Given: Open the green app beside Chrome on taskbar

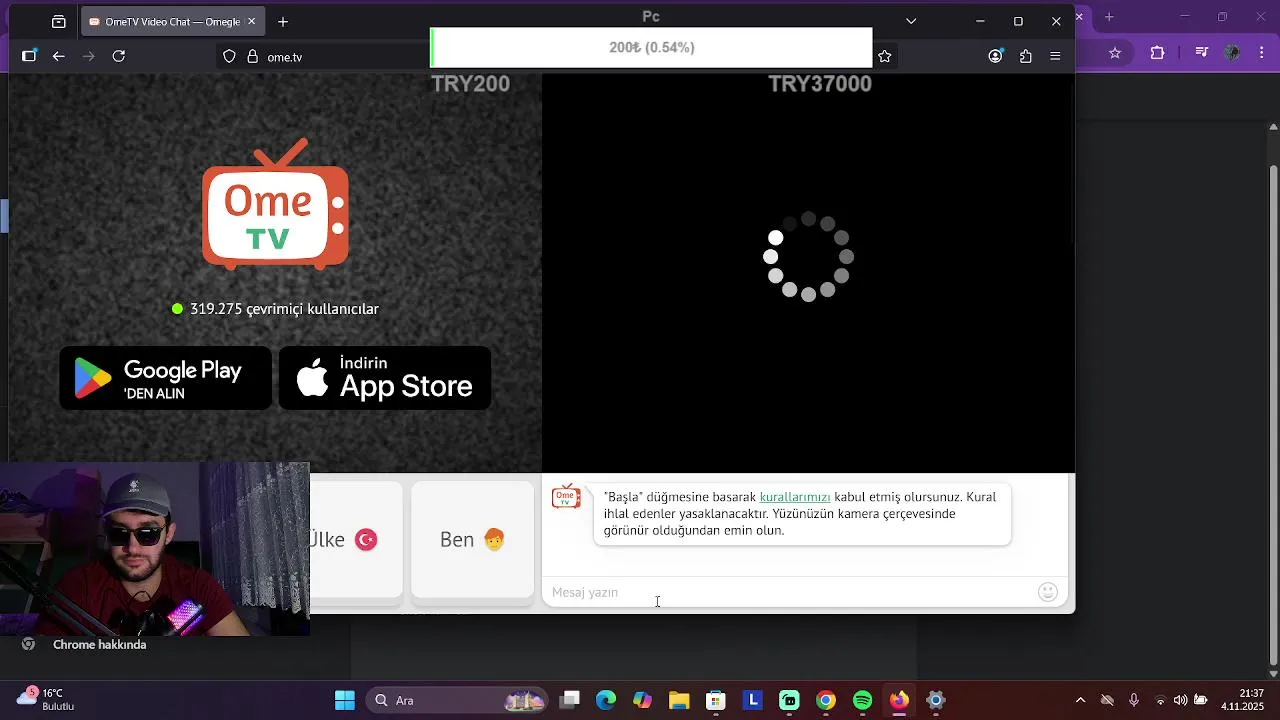Looking at the screenshot, I should (x=789, y=700).
